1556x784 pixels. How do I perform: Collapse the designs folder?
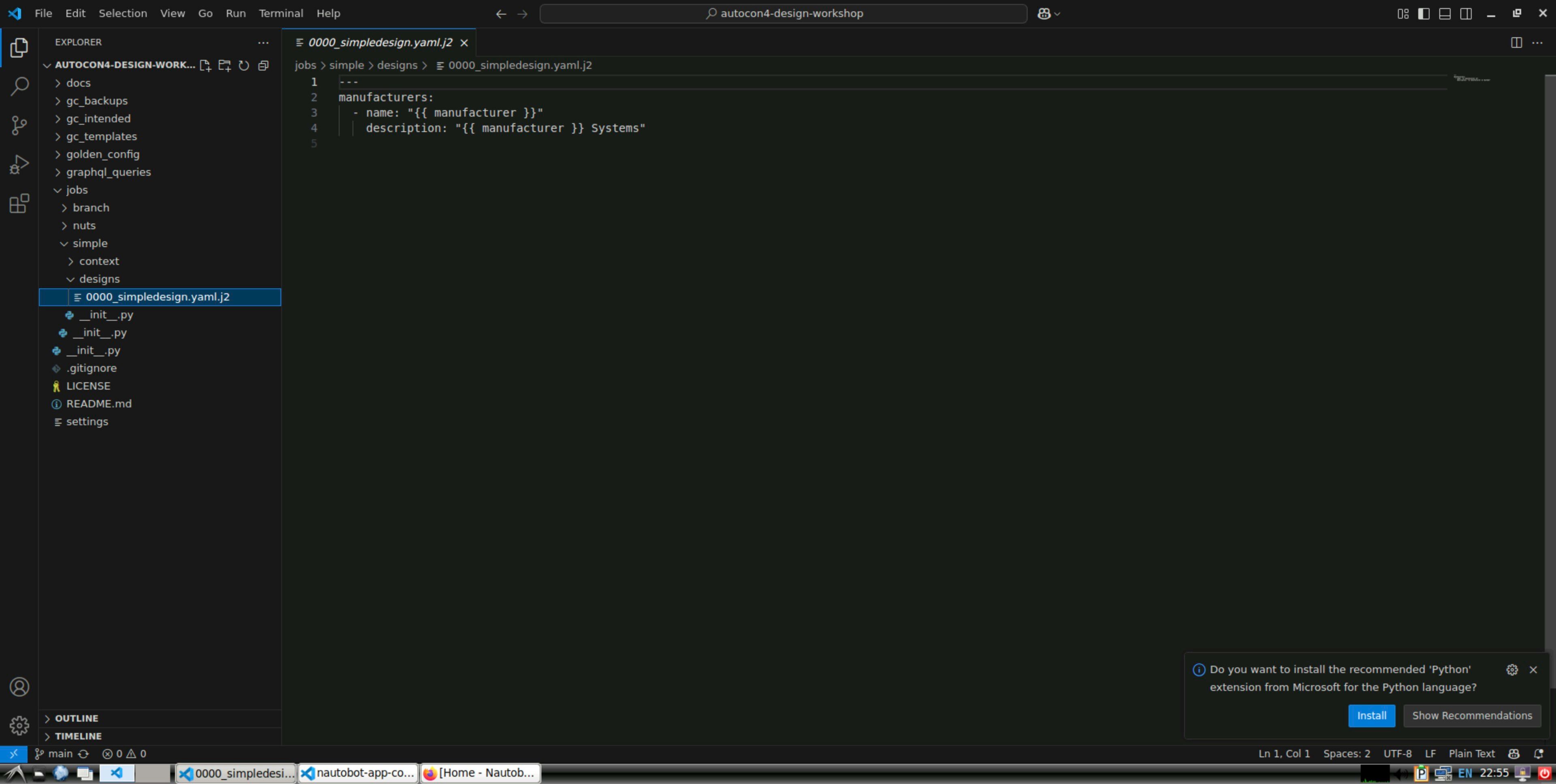pos(99,279)
